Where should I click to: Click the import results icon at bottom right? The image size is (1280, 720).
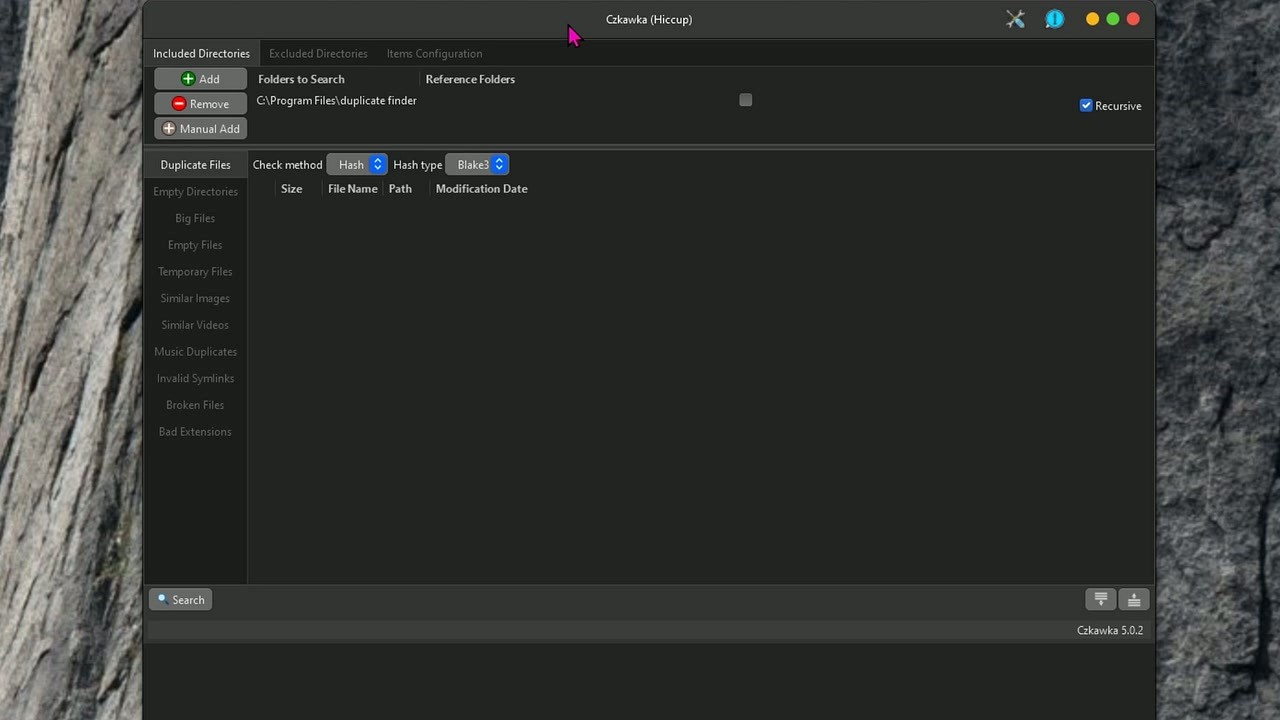pyautogui.click(x=1134, y=599)
